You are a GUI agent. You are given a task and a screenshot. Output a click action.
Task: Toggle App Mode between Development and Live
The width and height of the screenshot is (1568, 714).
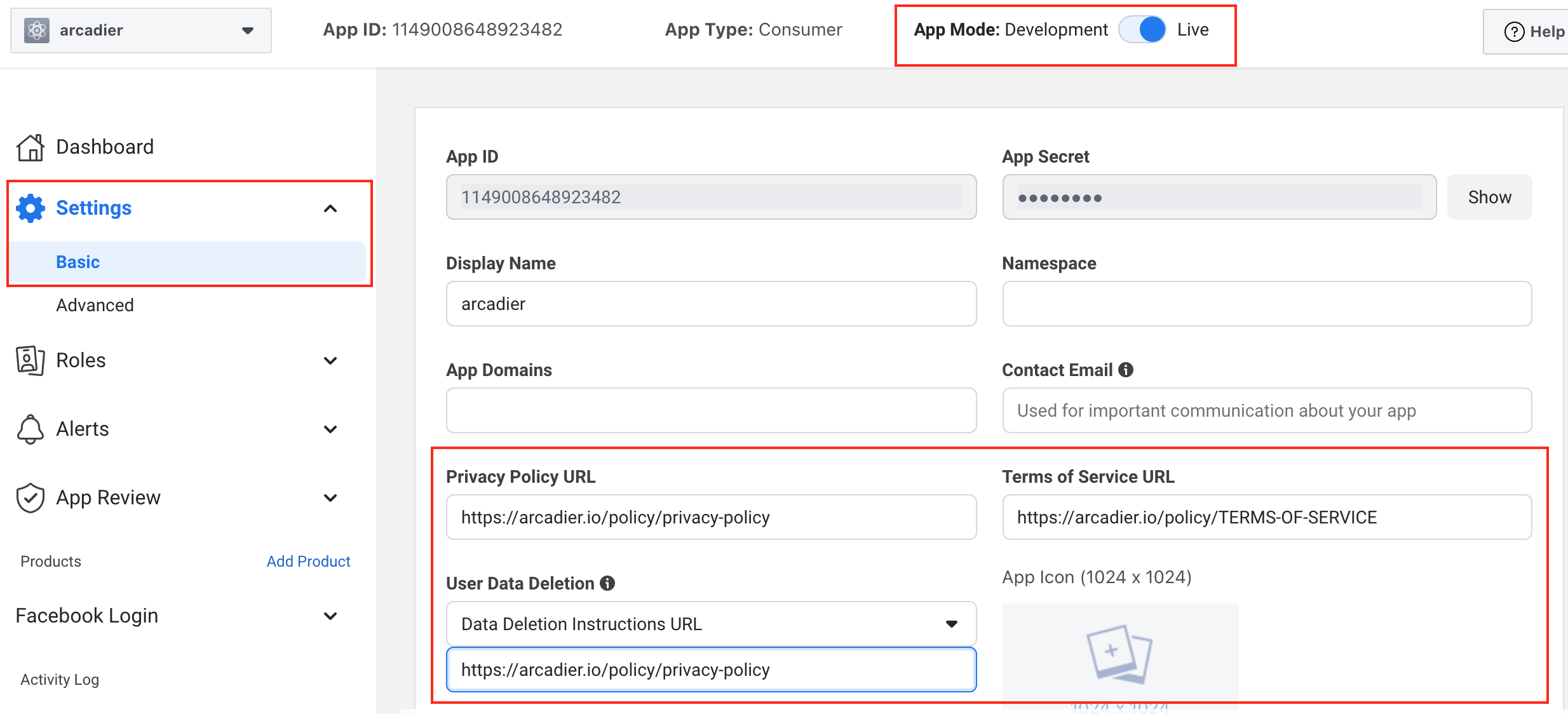1142,30
